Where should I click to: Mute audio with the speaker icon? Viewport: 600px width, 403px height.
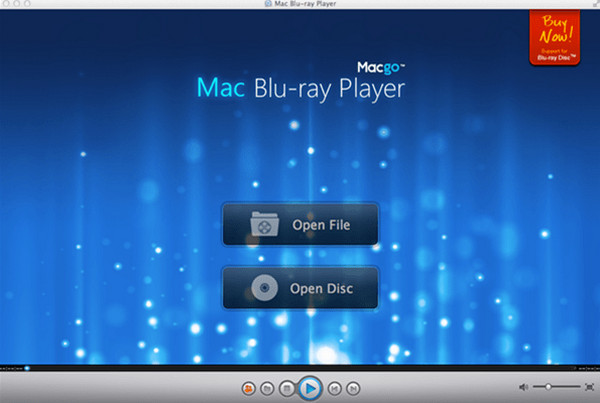pyautogui.click(x=523, y=387)
